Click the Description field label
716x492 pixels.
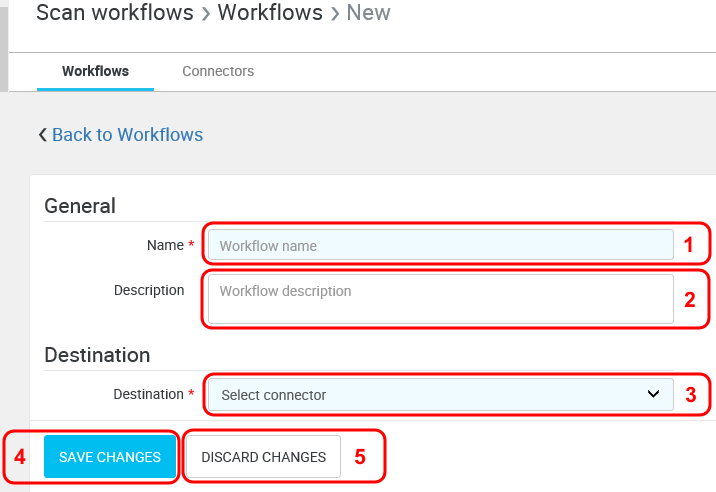pos(149,290)
